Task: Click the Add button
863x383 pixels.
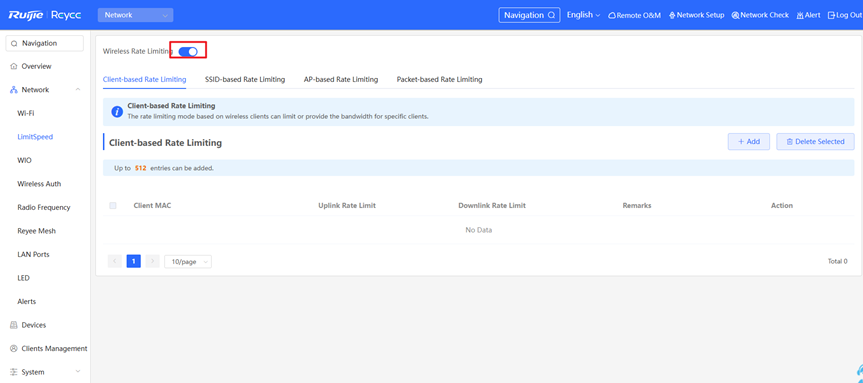Action: tap(749, 141)
